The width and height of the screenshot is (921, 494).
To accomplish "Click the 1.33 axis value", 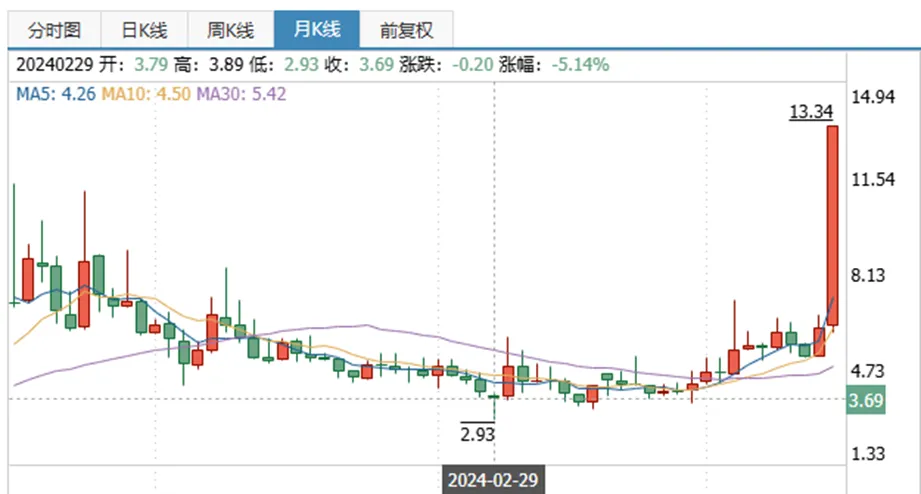I will click(x=868, y=454).
